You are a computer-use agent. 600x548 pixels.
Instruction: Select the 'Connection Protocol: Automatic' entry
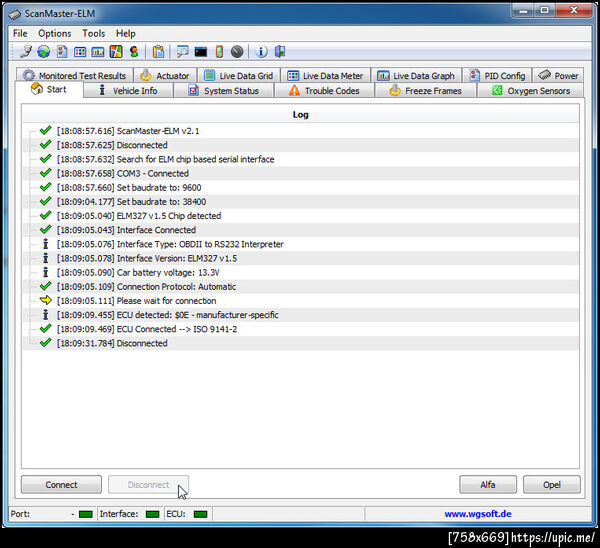(300, 287)
